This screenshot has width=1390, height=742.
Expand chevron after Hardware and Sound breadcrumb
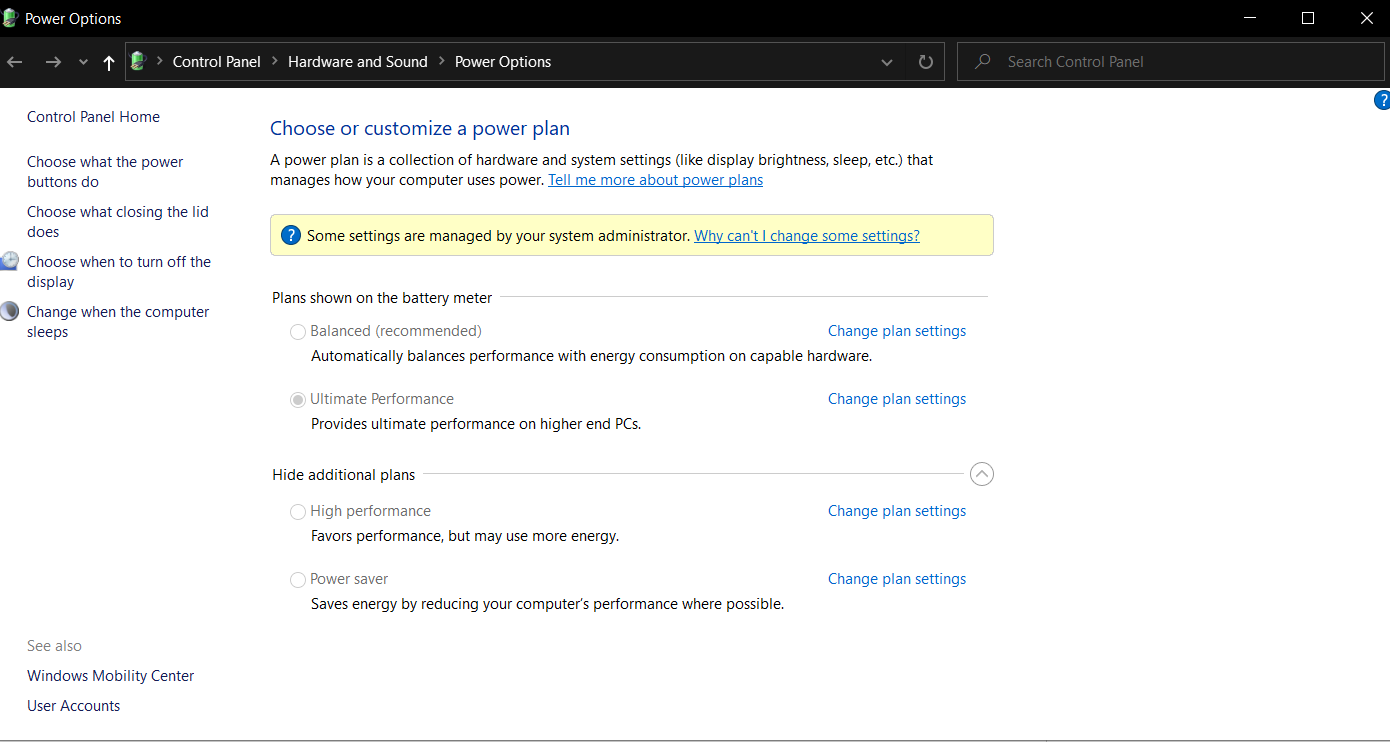click(441, 62)
